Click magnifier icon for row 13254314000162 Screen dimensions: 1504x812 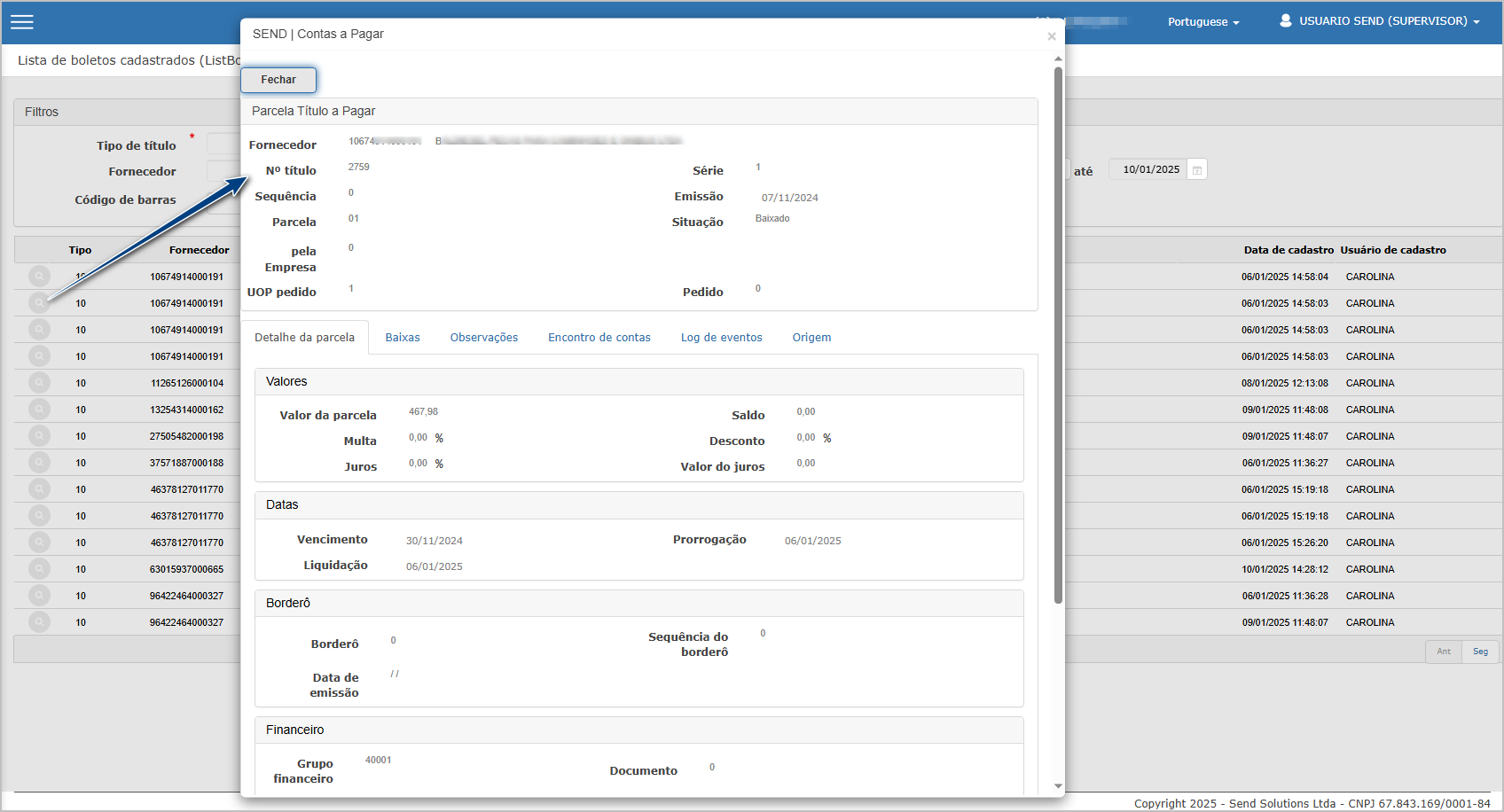[x=39, y=410]
